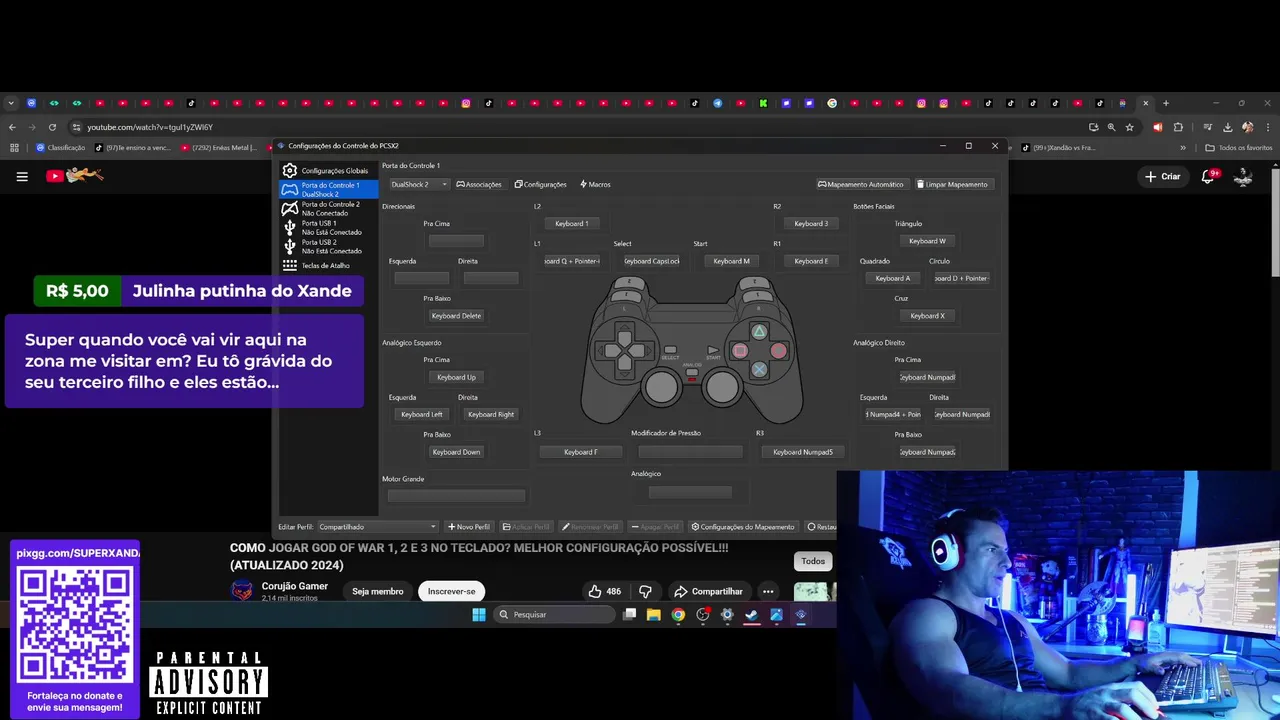Click the Keyboard Right binding

[491, 414]
